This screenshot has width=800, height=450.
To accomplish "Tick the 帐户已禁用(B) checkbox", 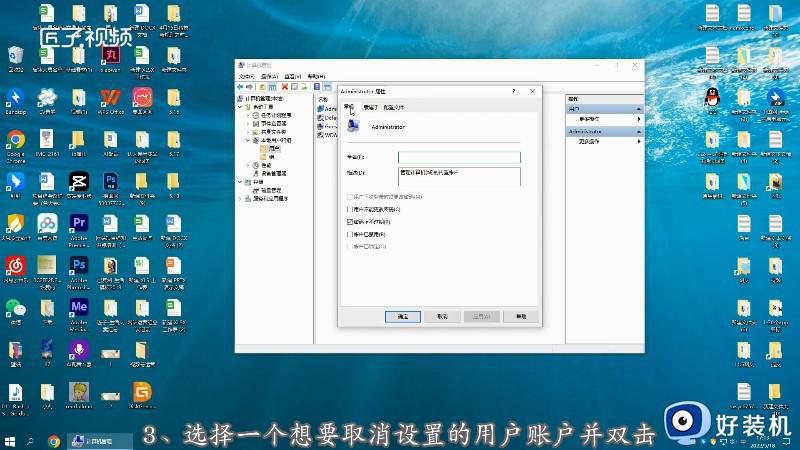I will coord(350,234).
